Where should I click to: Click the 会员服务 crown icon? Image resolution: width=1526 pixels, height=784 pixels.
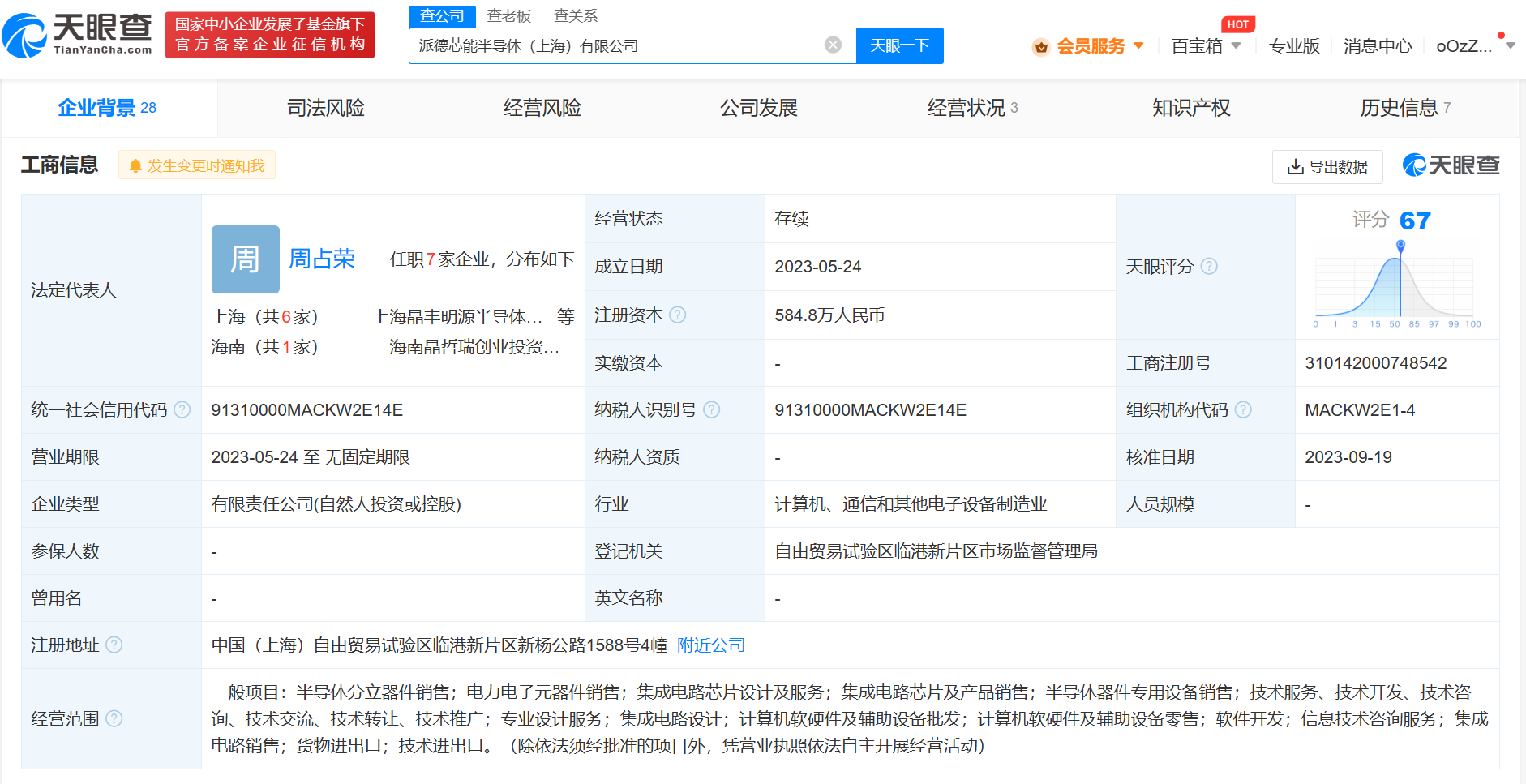(x=1041, y=47)
